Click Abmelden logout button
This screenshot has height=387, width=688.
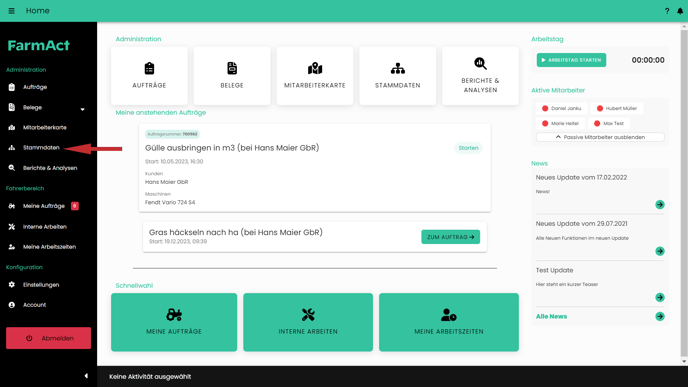click(48, 338)
